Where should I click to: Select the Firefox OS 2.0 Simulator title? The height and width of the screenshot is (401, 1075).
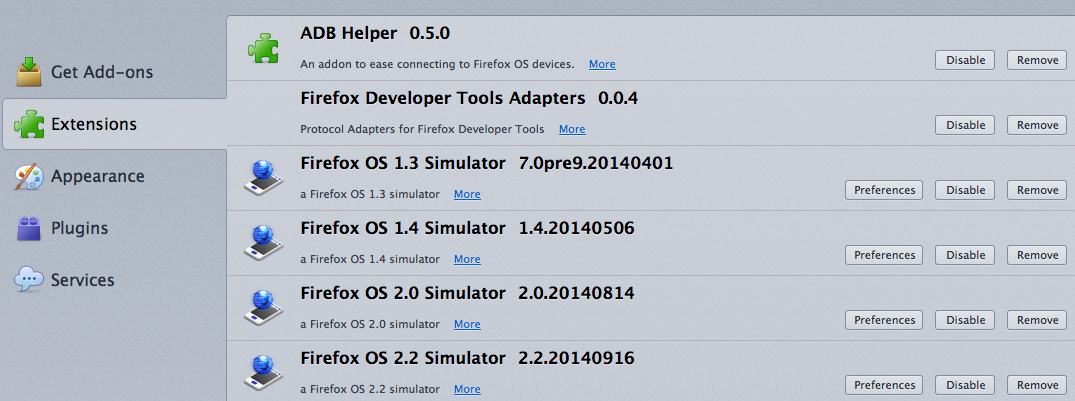pyautogui.click(x=402, y=293)
